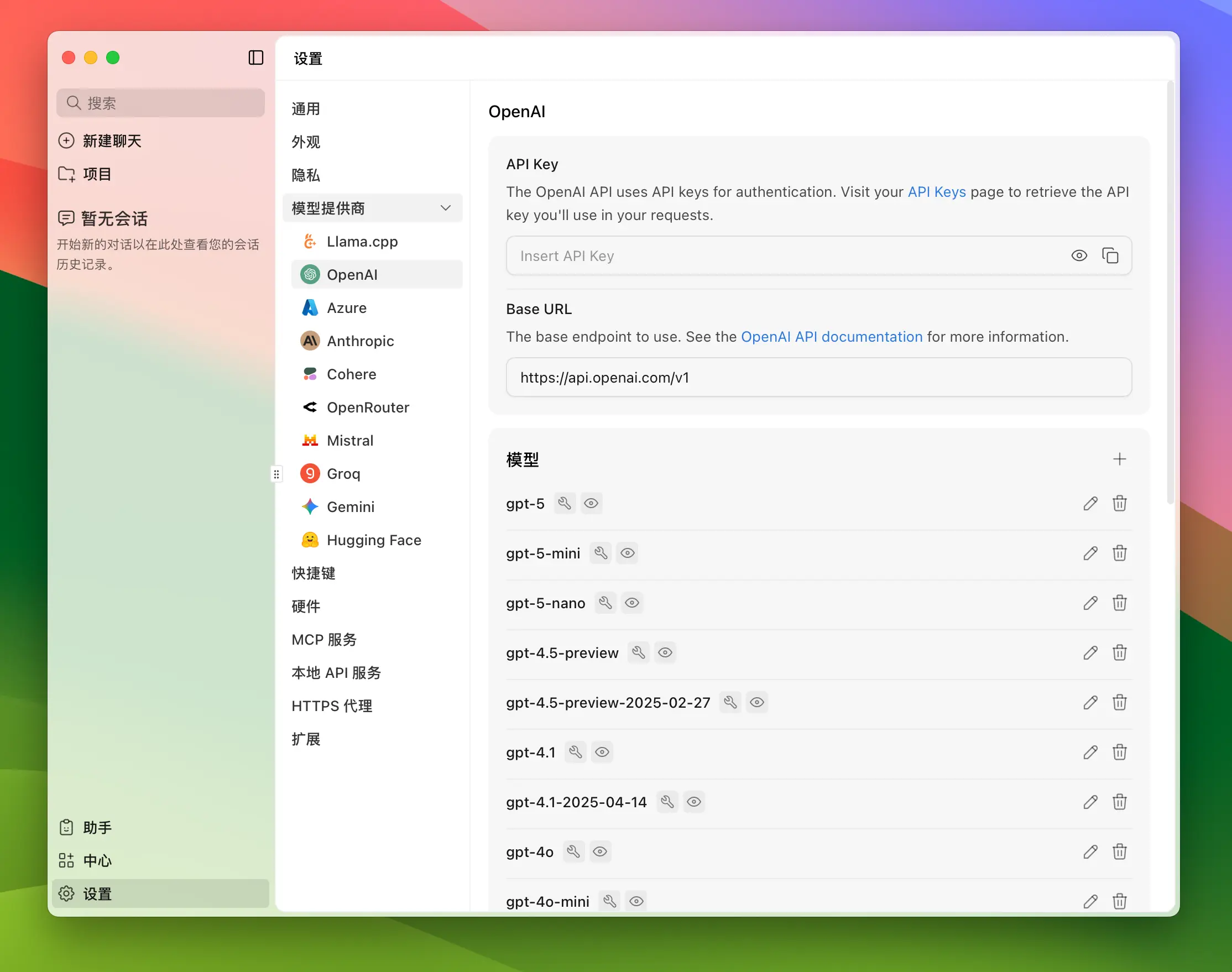Remove gpt-4.5-preview using the trash icon

[x=1119, y=652]
